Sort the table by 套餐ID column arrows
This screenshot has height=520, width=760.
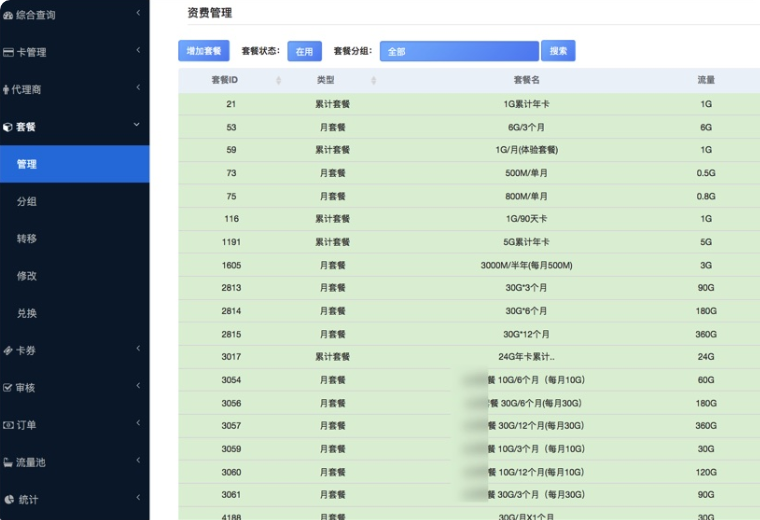[x=278, y=80]
